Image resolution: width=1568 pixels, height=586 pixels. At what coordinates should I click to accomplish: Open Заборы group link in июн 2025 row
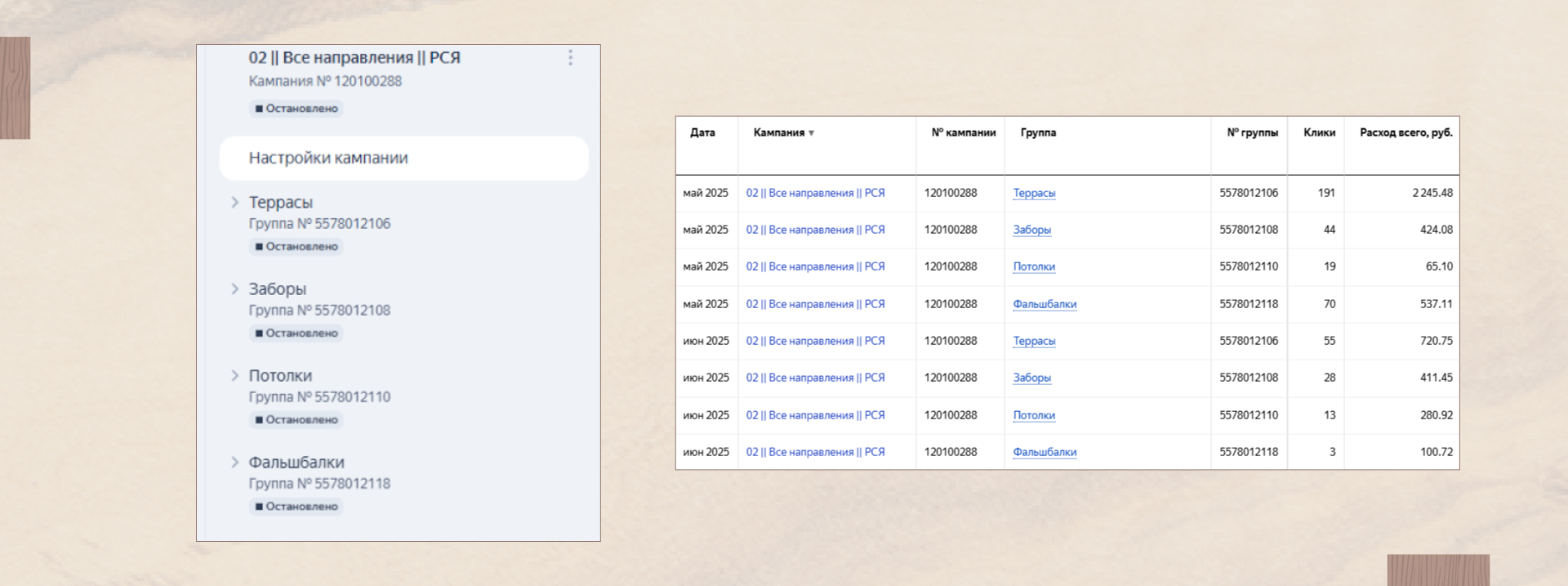[1031, 378]
